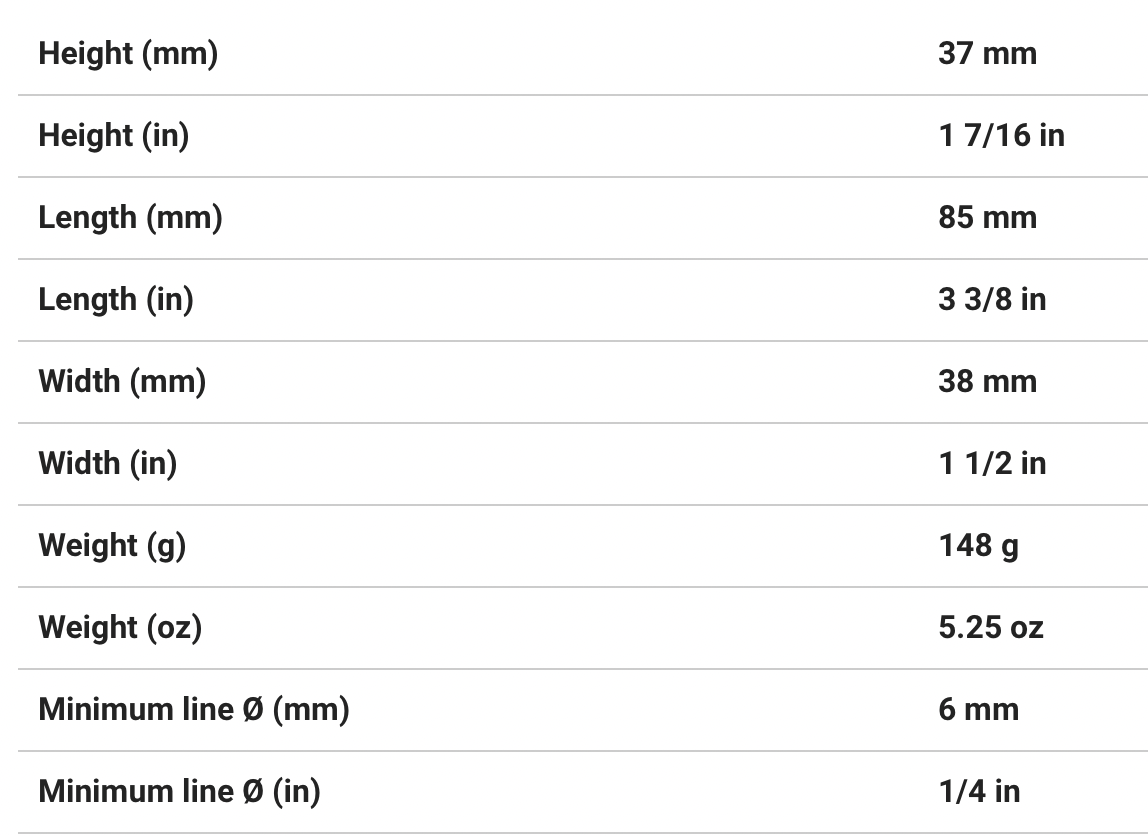Select the 6 mm minimum line value
1148x836 pixels.
tap(978, 709)
